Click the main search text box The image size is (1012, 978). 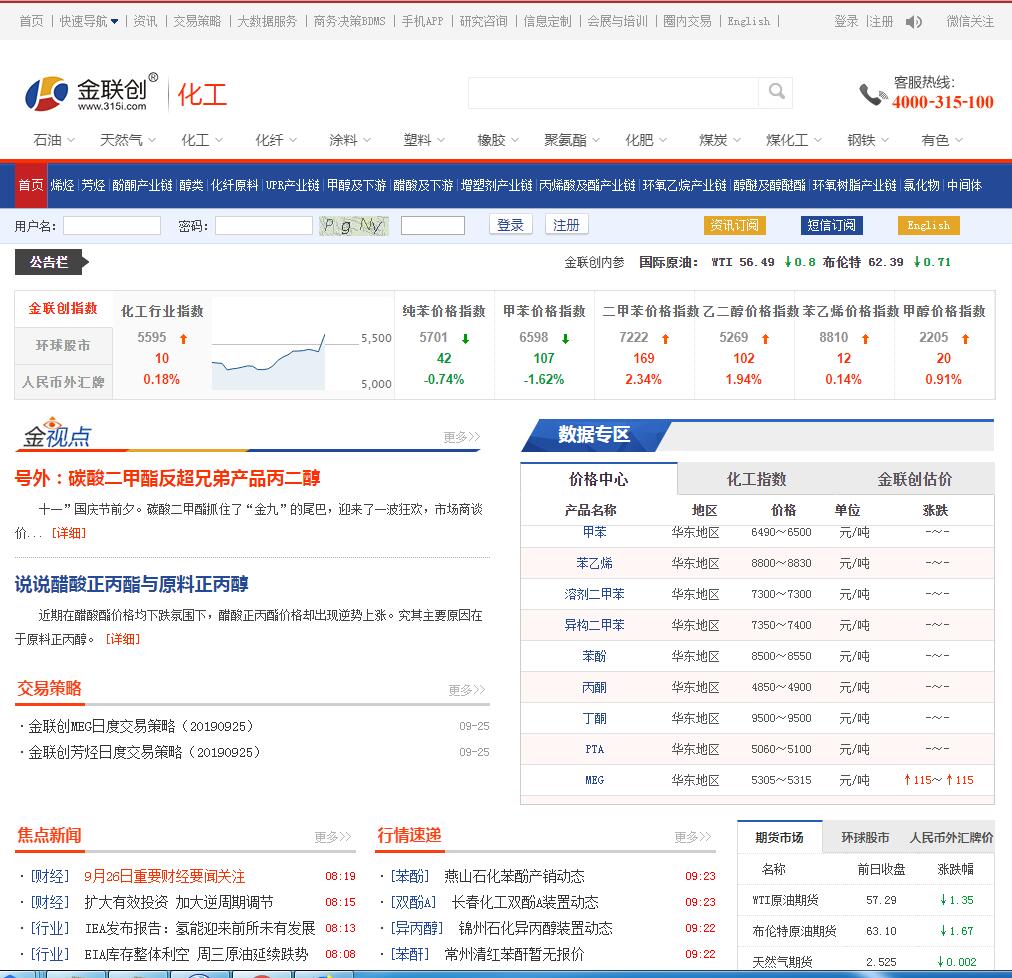[x=613, y=93]
